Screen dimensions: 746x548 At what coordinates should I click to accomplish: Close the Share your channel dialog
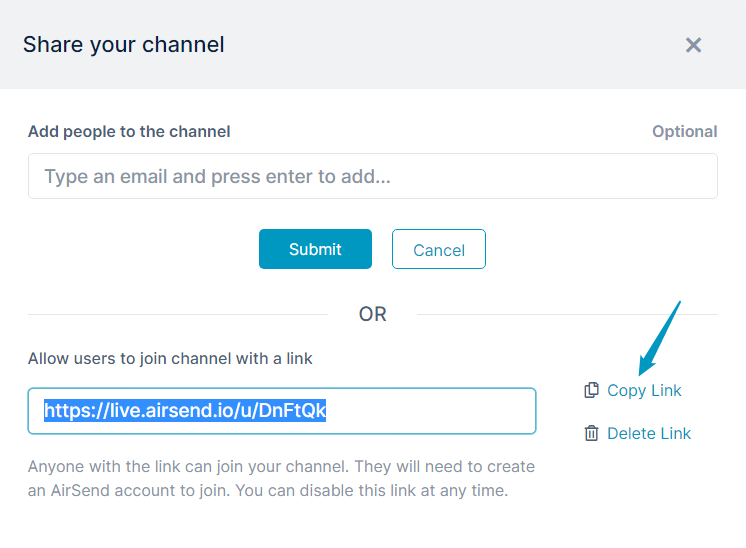(693, 45)
